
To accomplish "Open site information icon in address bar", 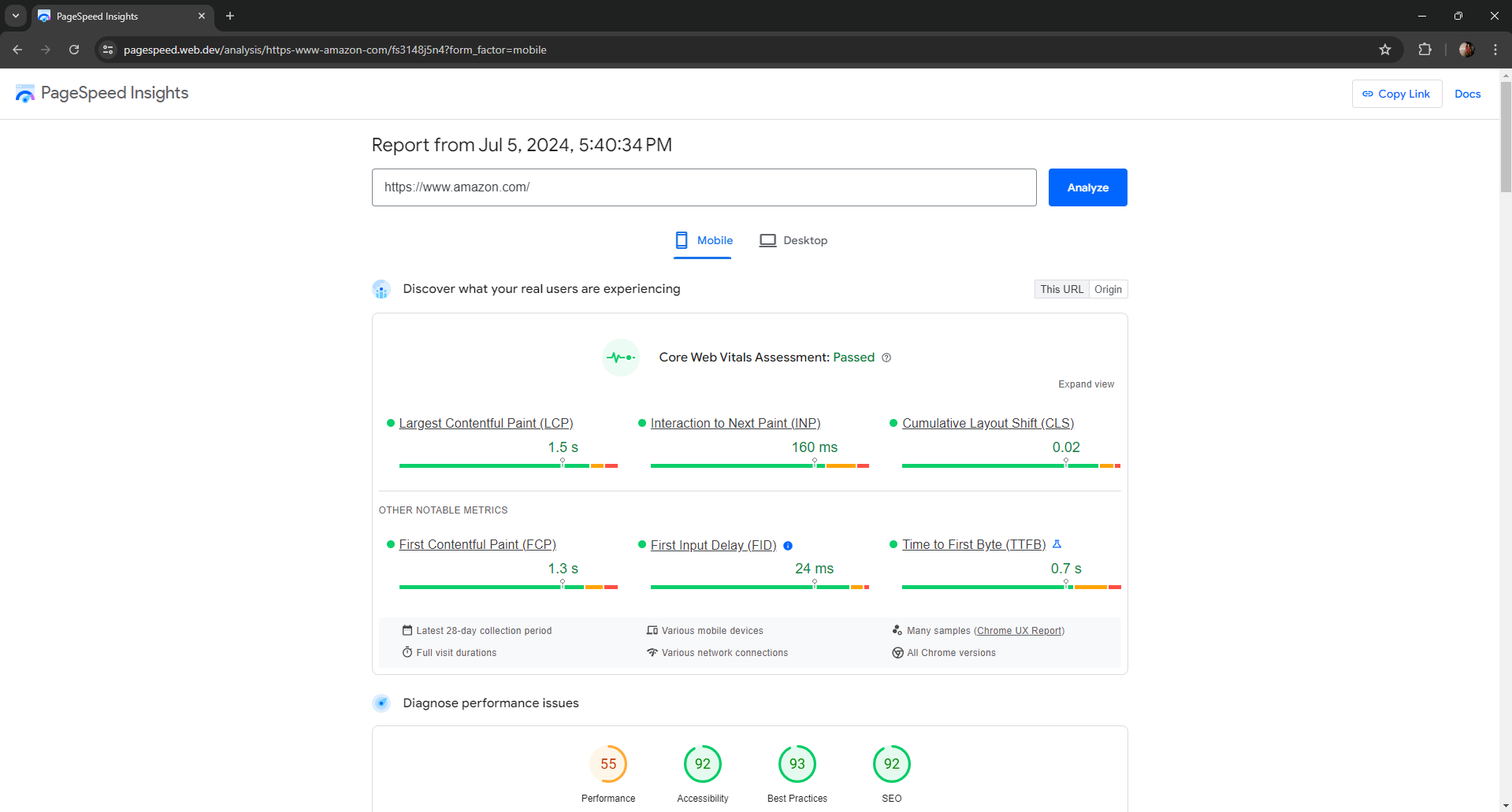I will click(x=108, y=50).
